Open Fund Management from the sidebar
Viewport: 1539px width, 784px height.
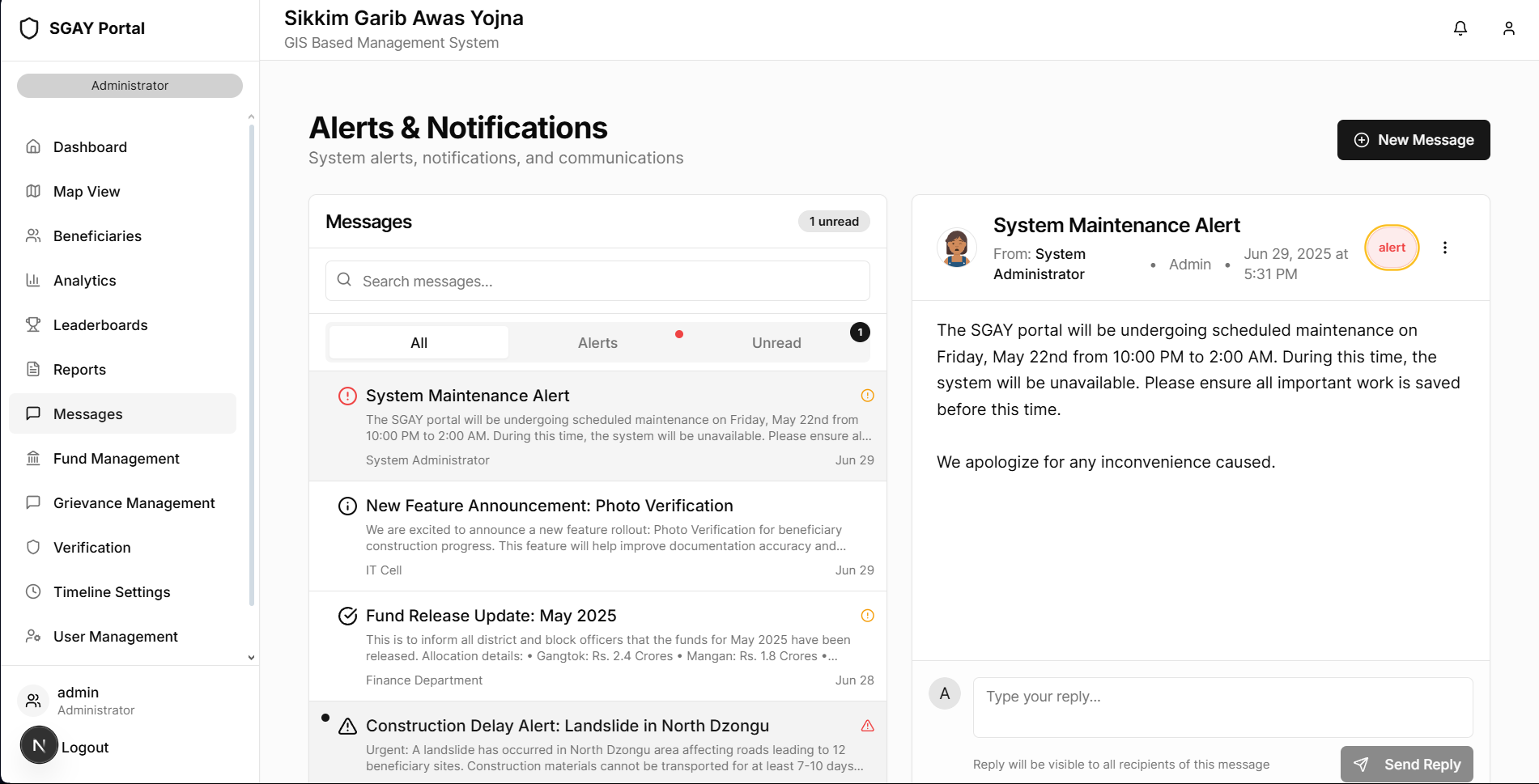coord(116,459)
